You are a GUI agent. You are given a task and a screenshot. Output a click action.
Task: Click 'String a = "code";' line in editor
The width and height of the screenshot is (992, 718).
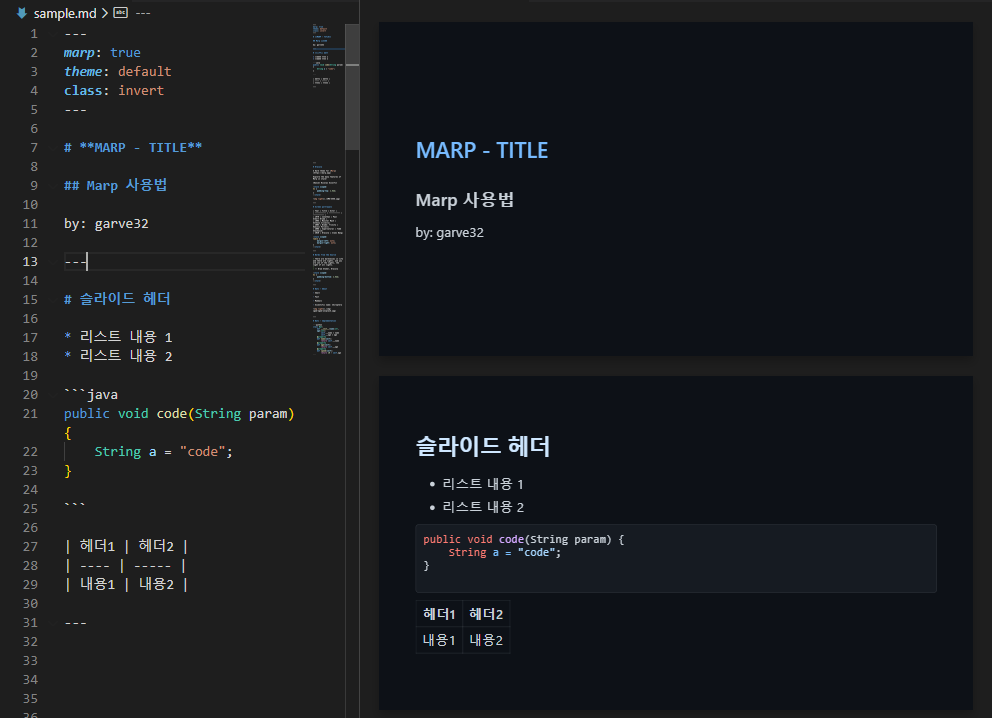tap(163, 451)
